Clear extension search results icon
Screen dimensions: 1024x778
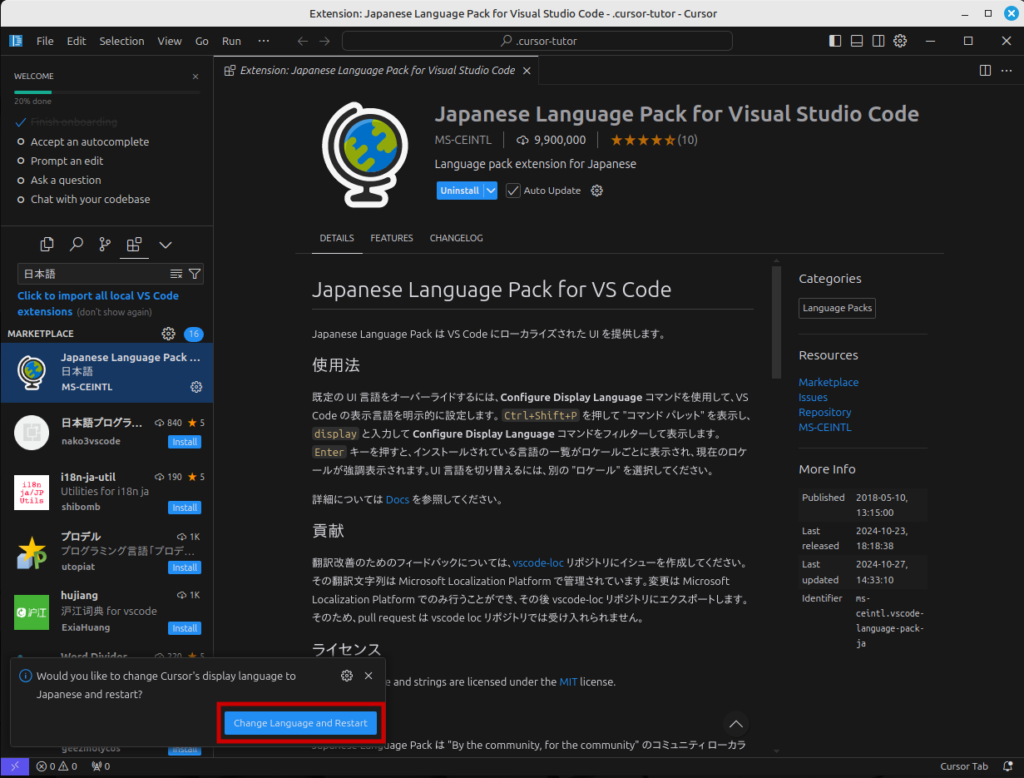[176, 273]
